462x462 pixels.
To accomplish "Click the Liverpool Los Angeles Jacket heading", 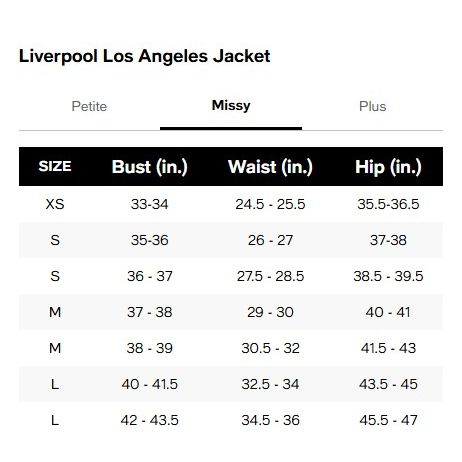I will (x=144, y=56).
